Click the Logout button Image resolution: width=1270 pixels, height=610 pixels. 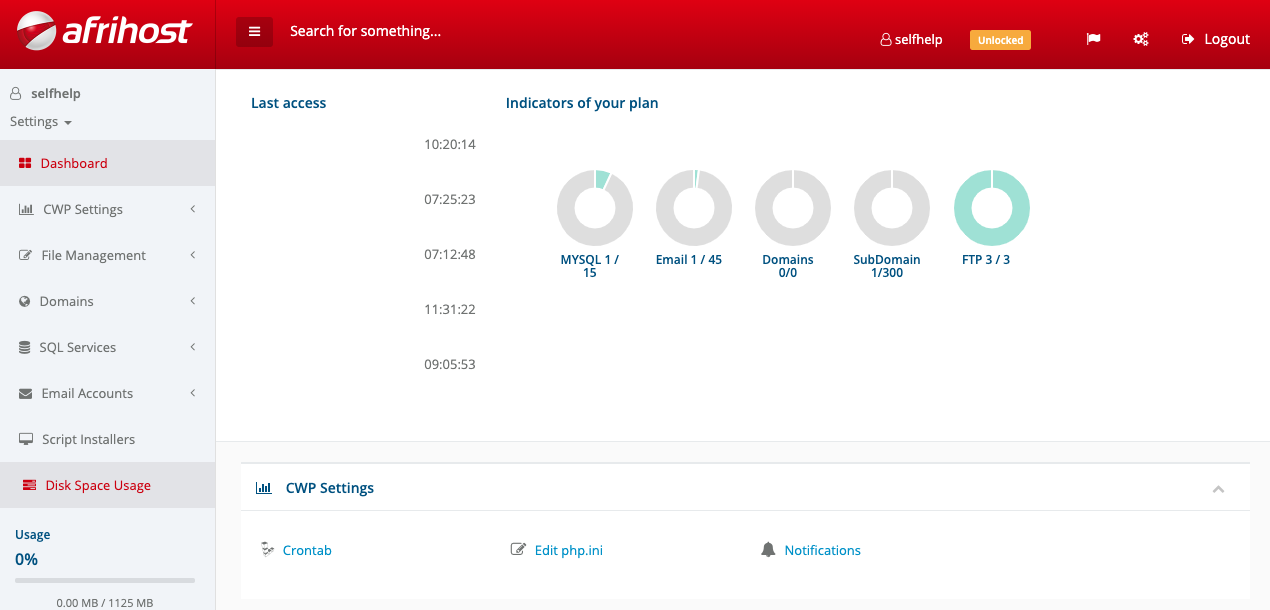point(1215,39)
